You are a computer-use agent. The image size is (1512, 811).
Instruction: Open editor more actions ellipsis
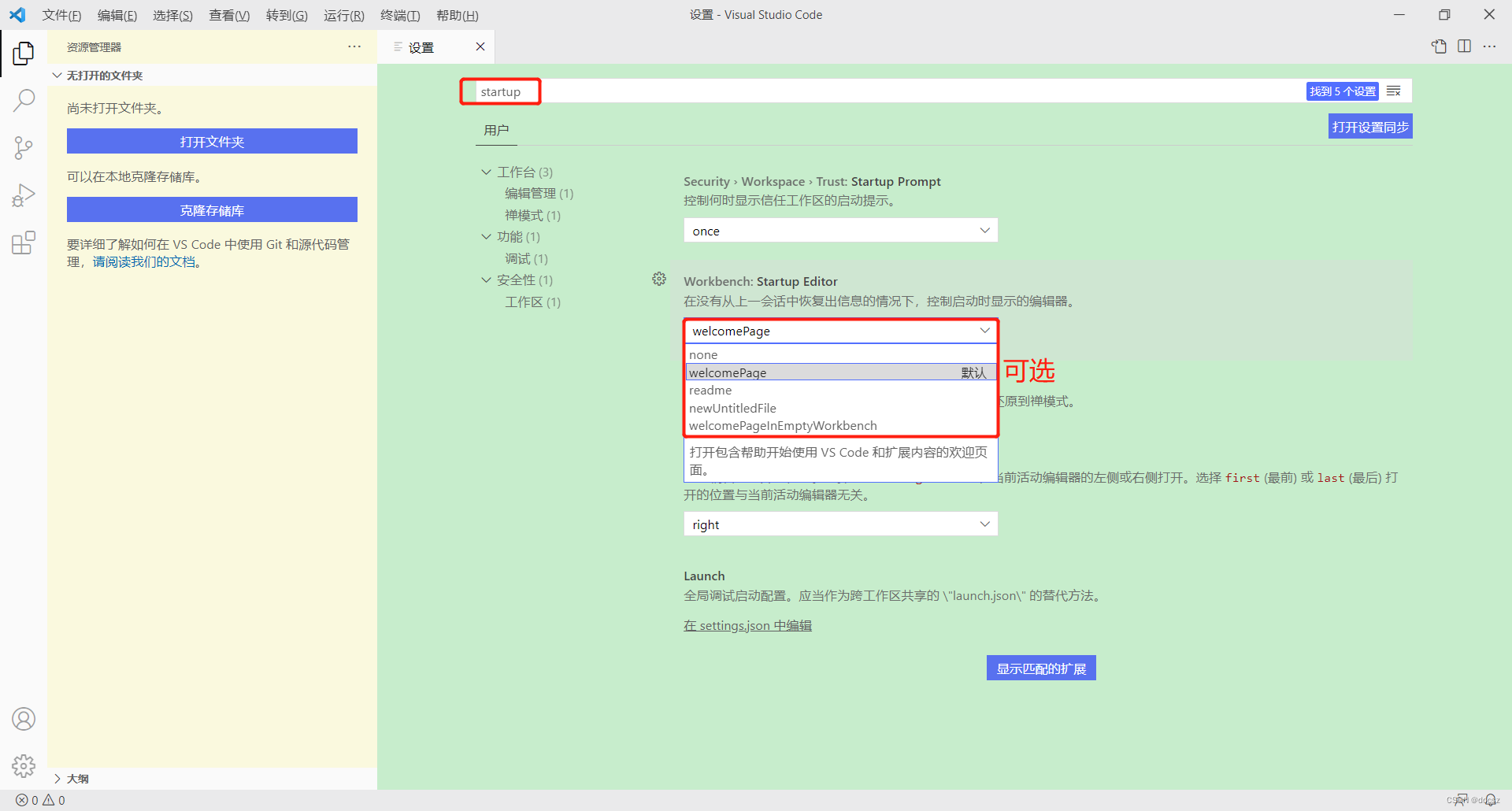pos(1489,46)
